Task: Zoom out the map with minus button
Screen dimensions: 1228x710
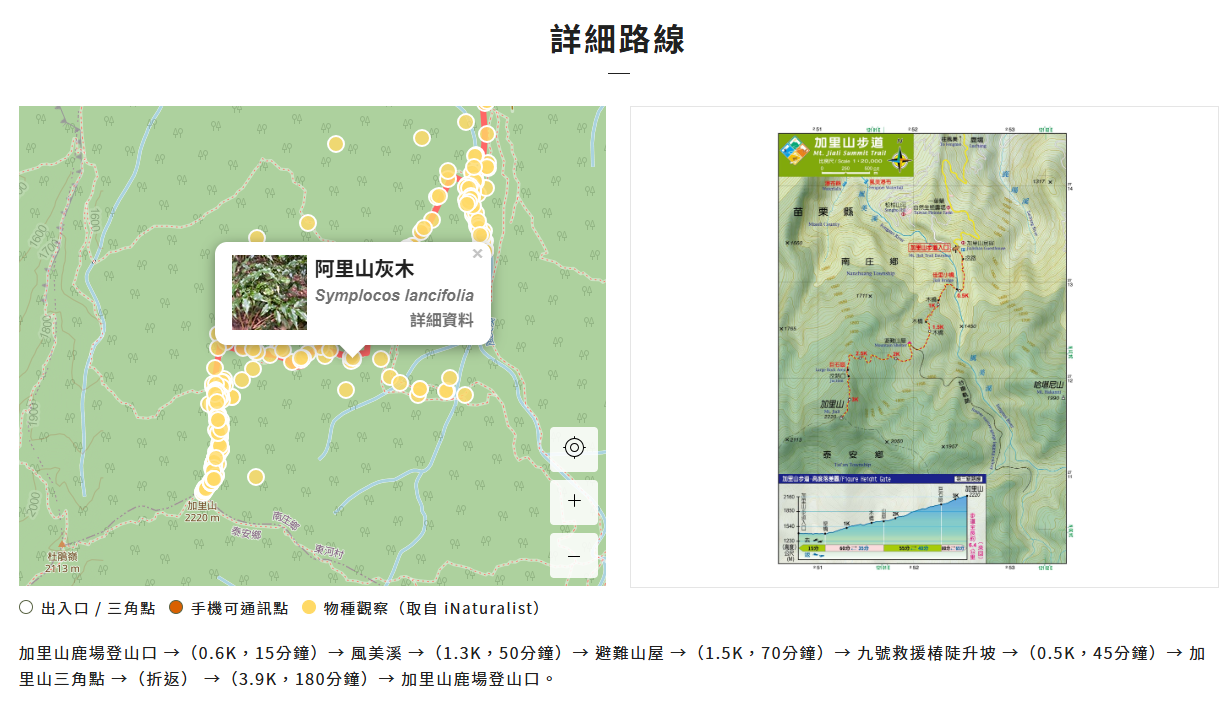Action: click(574, 556)
